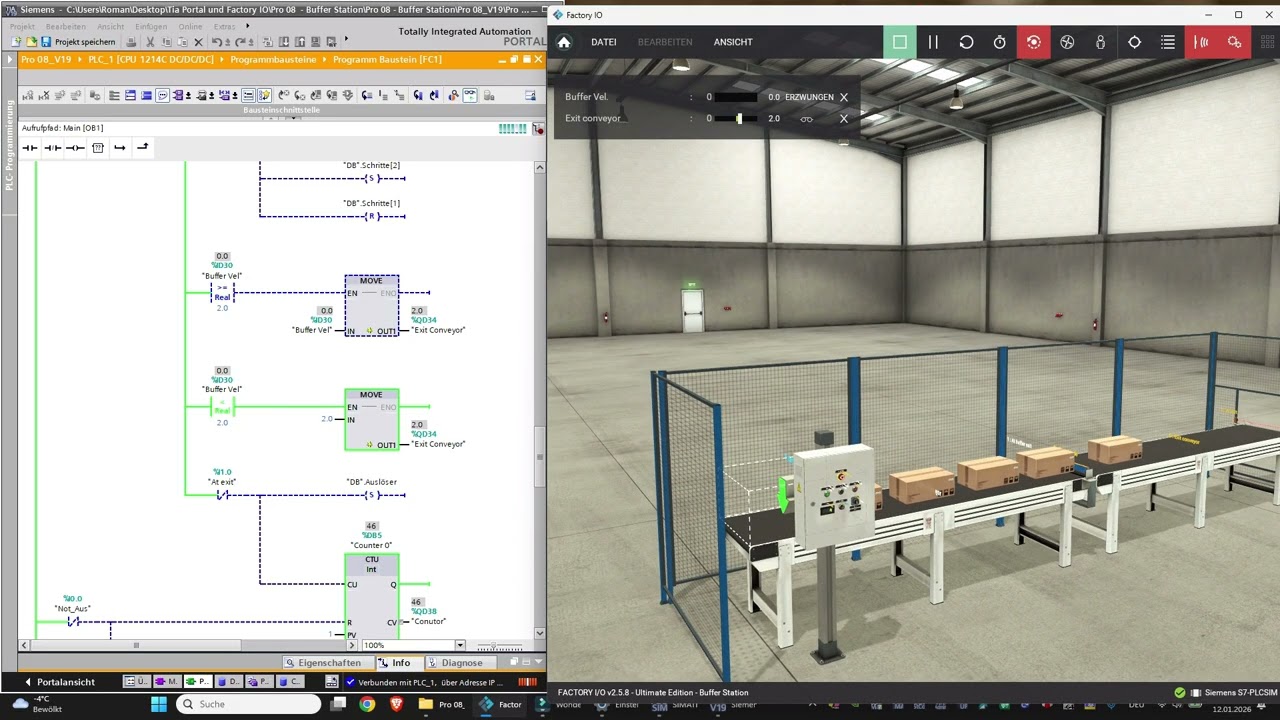Pause the Factory IO simulation
The width and height of the screenshot is (1280, 720).
(x=933, y=42)
